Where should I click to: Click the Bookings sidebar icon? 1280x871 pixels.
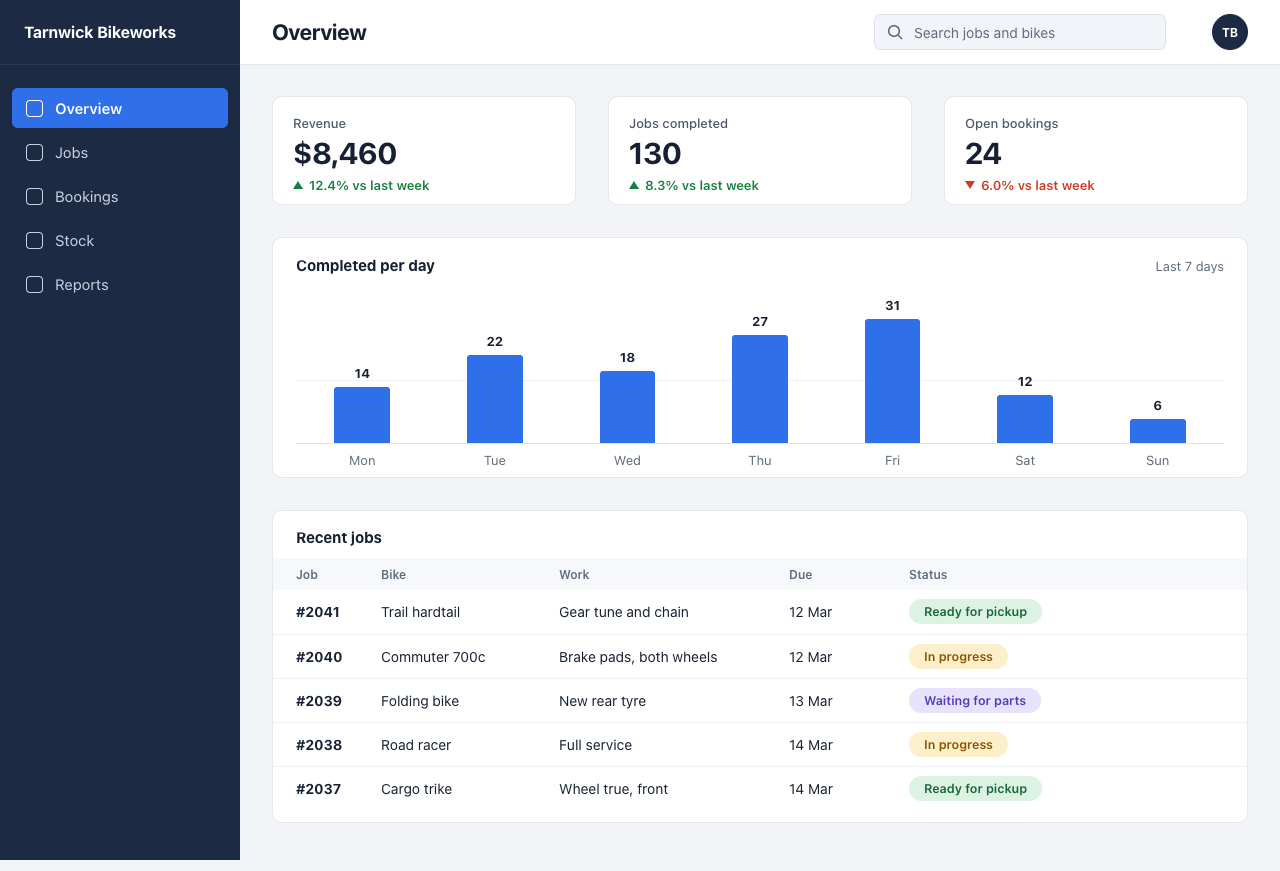(x=34, y=196)
